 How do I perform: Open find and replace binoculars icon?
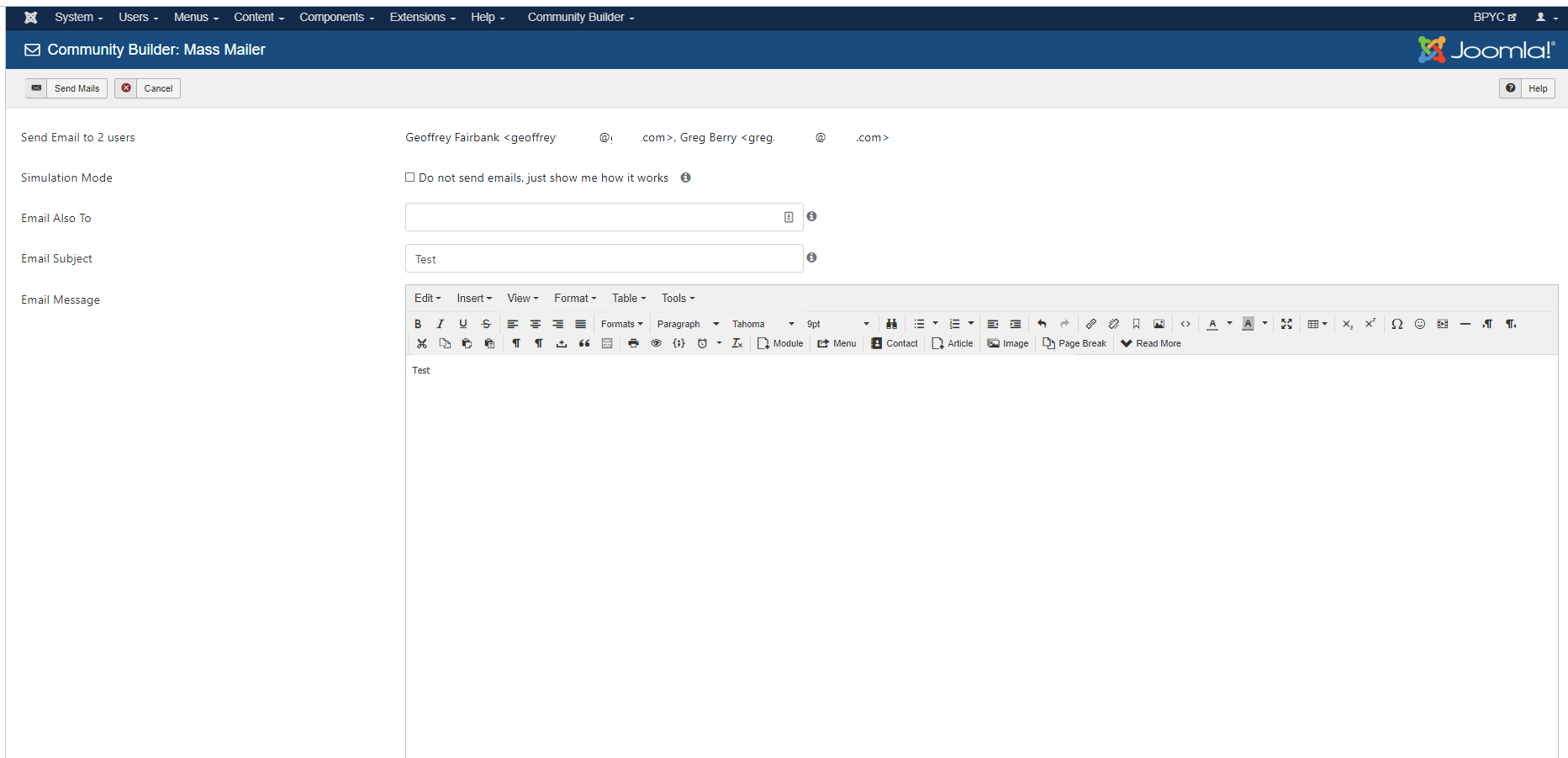(891, 324)
